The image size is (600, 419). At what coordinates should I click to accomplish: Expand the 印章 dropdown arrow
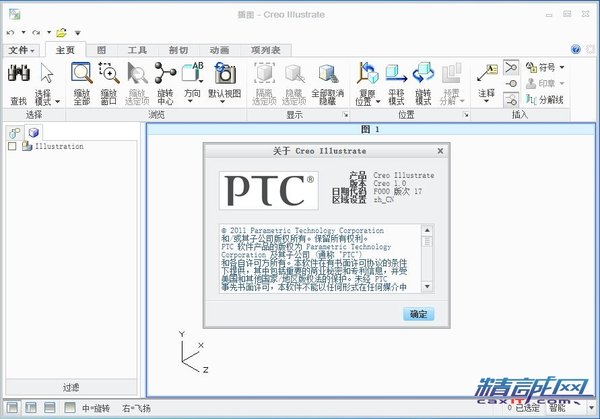pos(562,83)
